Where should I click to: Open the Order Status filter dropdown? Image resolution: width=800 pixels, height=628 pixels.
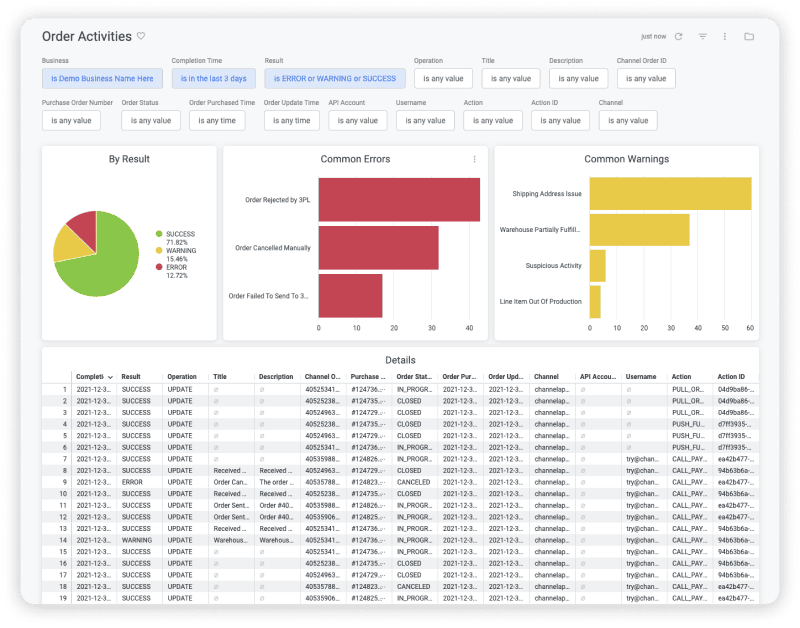pyautogui.click(x=151, y=120)
